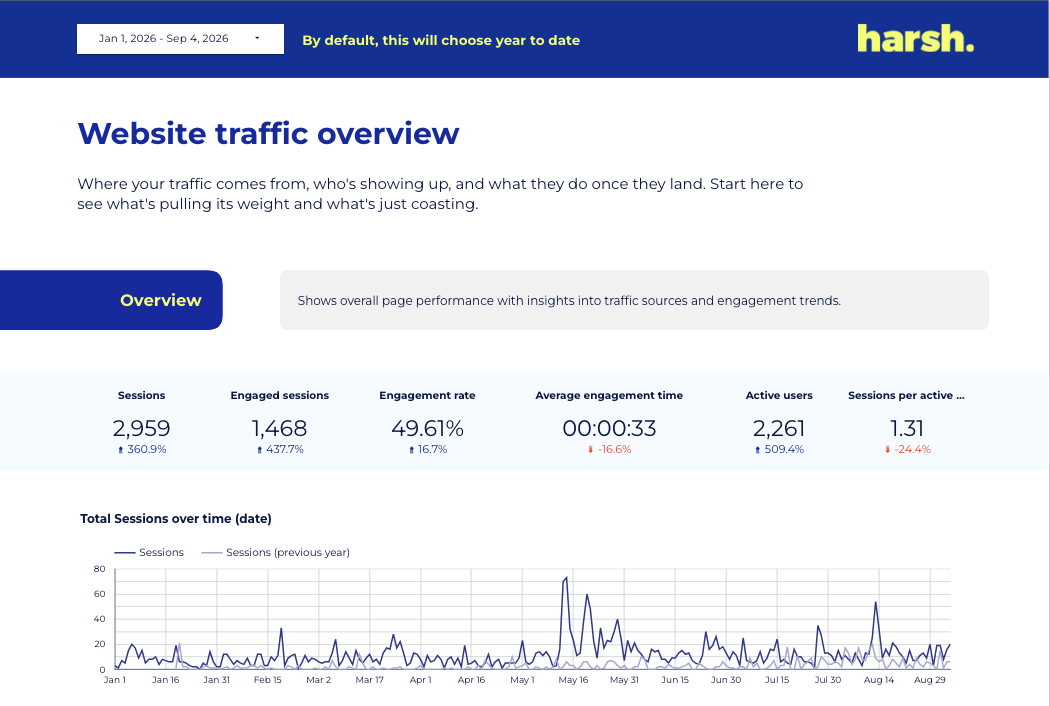Click the Overview description text box
This screenshot has height=706, width=1050.
pos(634,300)
